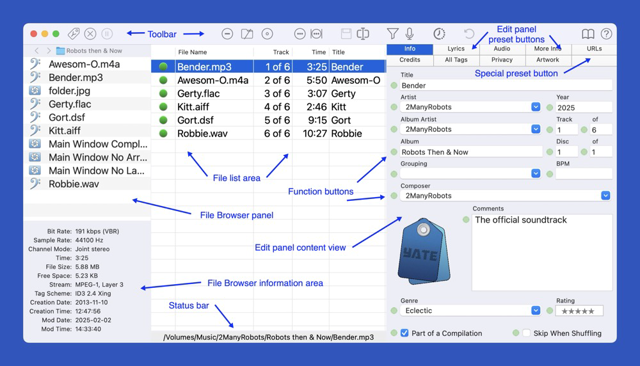640x366 pixels.
Task: Click the Robots then & Now folder path
Action: click(89, 51)
